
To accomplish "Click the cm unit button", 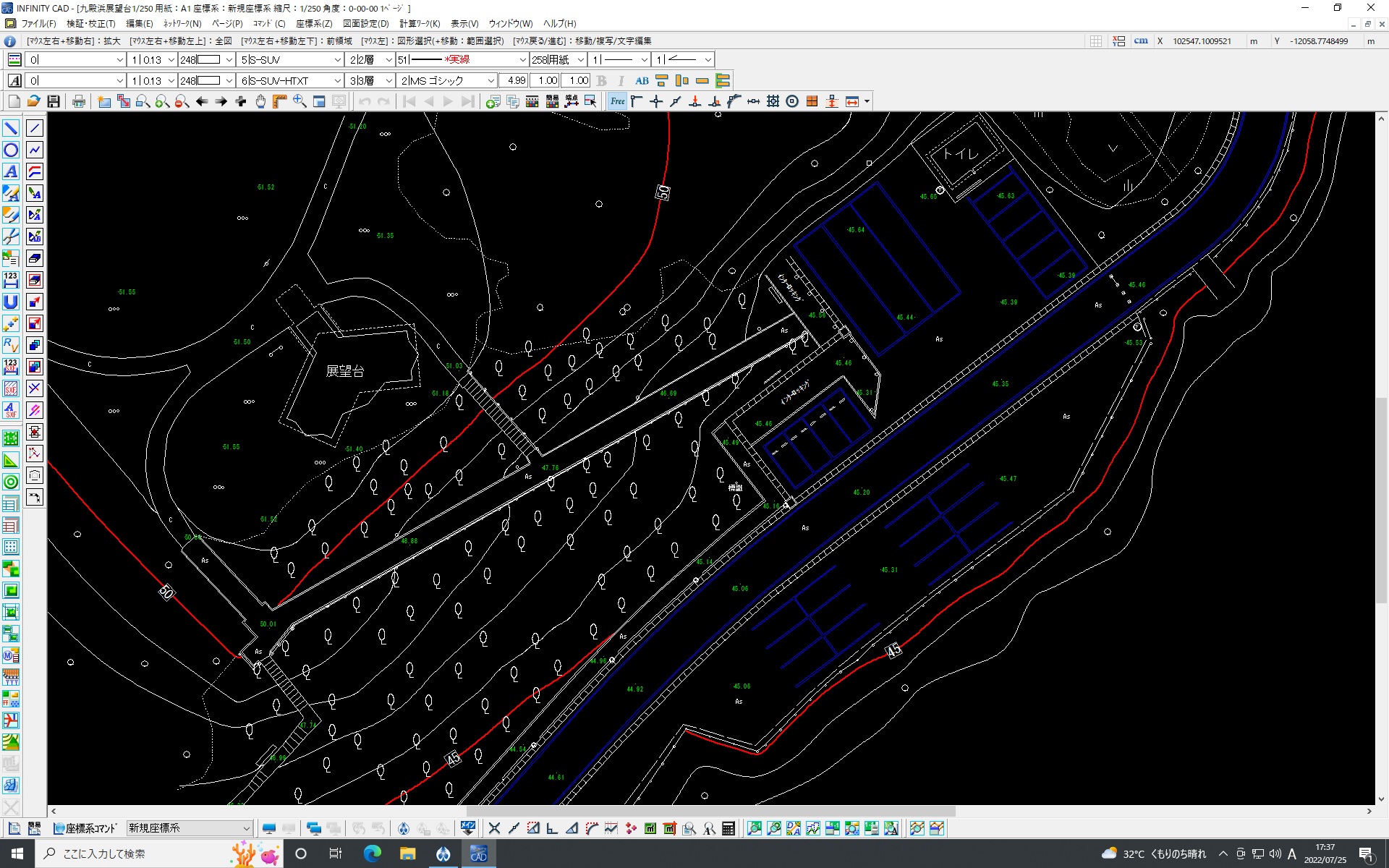I will 1141,41.
